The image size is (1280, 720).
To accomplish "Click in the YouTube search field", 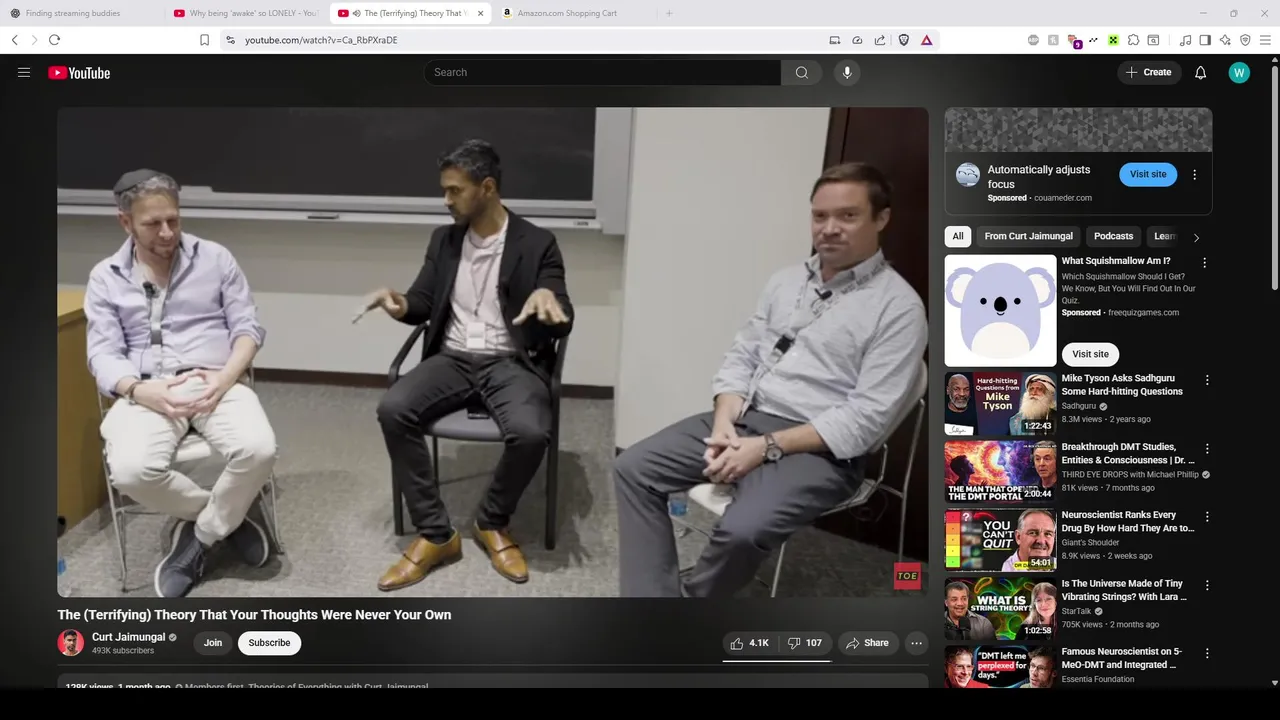I will coord(603,72).
